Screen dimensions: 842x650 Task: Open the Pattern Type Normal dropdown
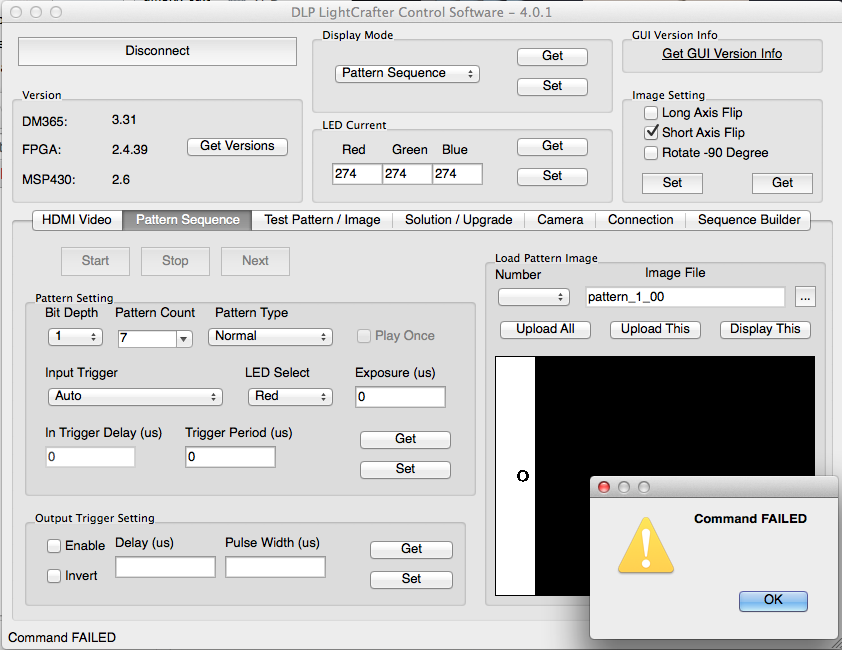[270, 337]
